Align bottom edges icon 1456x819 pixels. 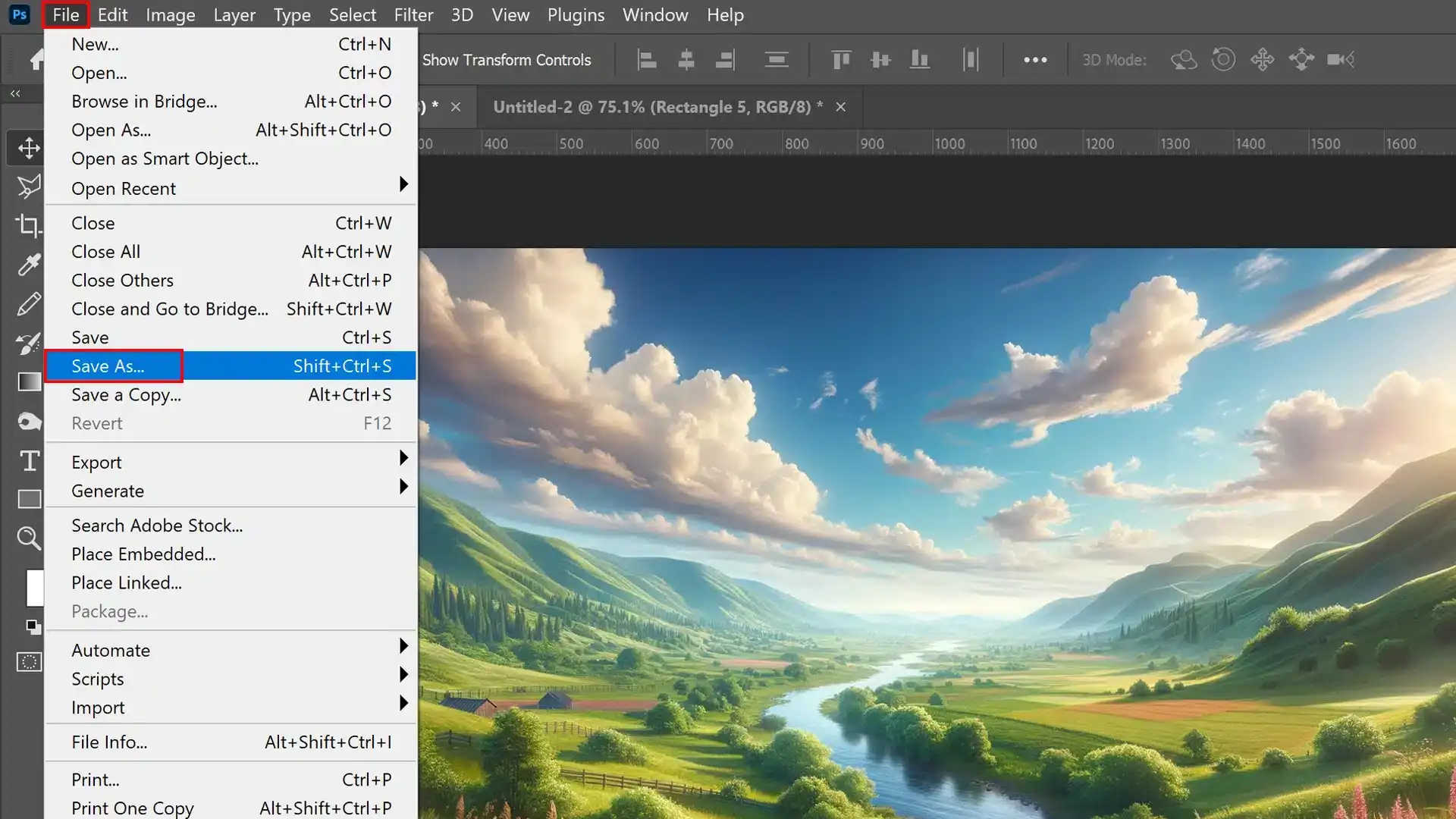pyautogui.click(x=919, y=59)
